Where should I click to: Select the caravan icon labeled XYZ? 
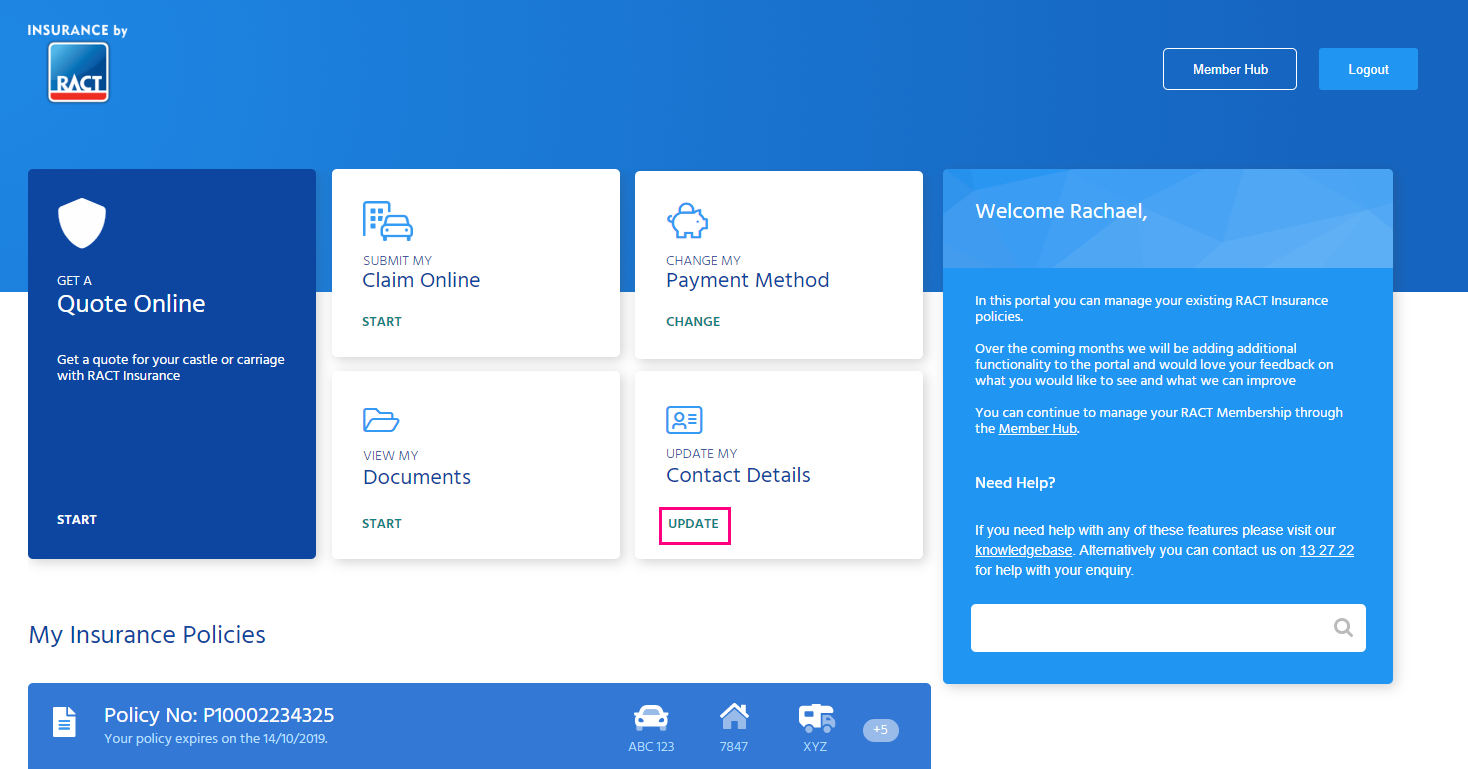click(816, 718)
